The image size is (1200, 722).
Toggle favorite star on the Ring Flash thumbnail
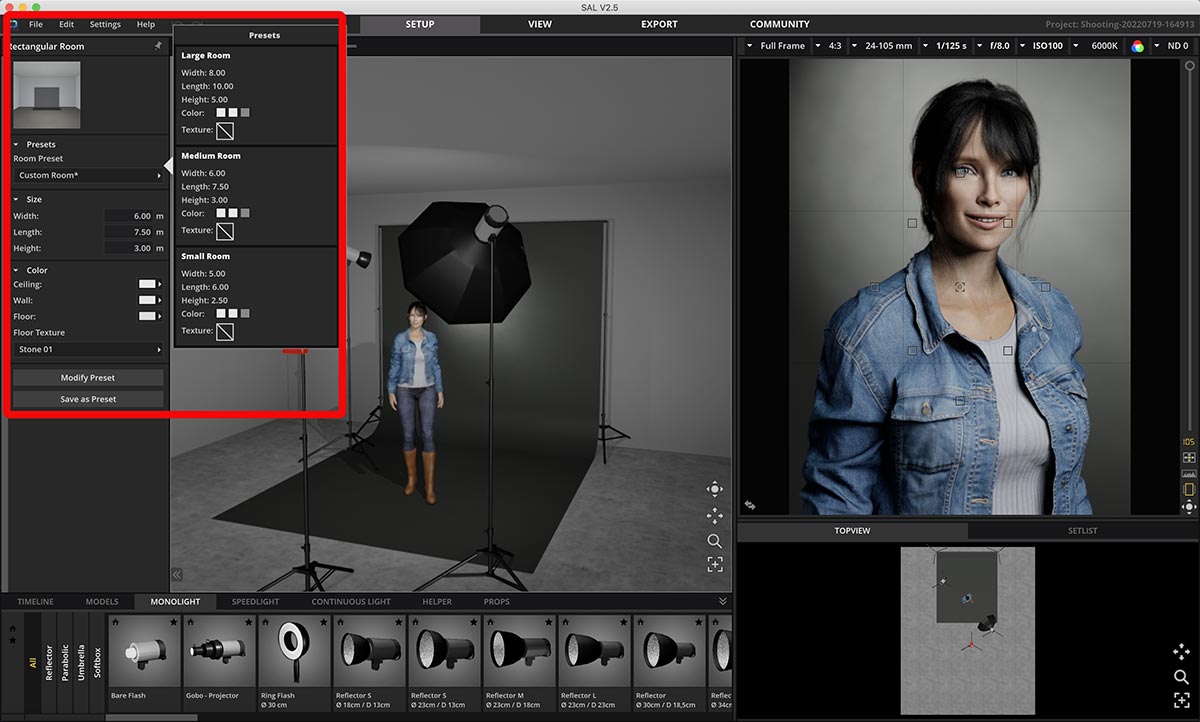pyautogui.click(x=323, y=622)
